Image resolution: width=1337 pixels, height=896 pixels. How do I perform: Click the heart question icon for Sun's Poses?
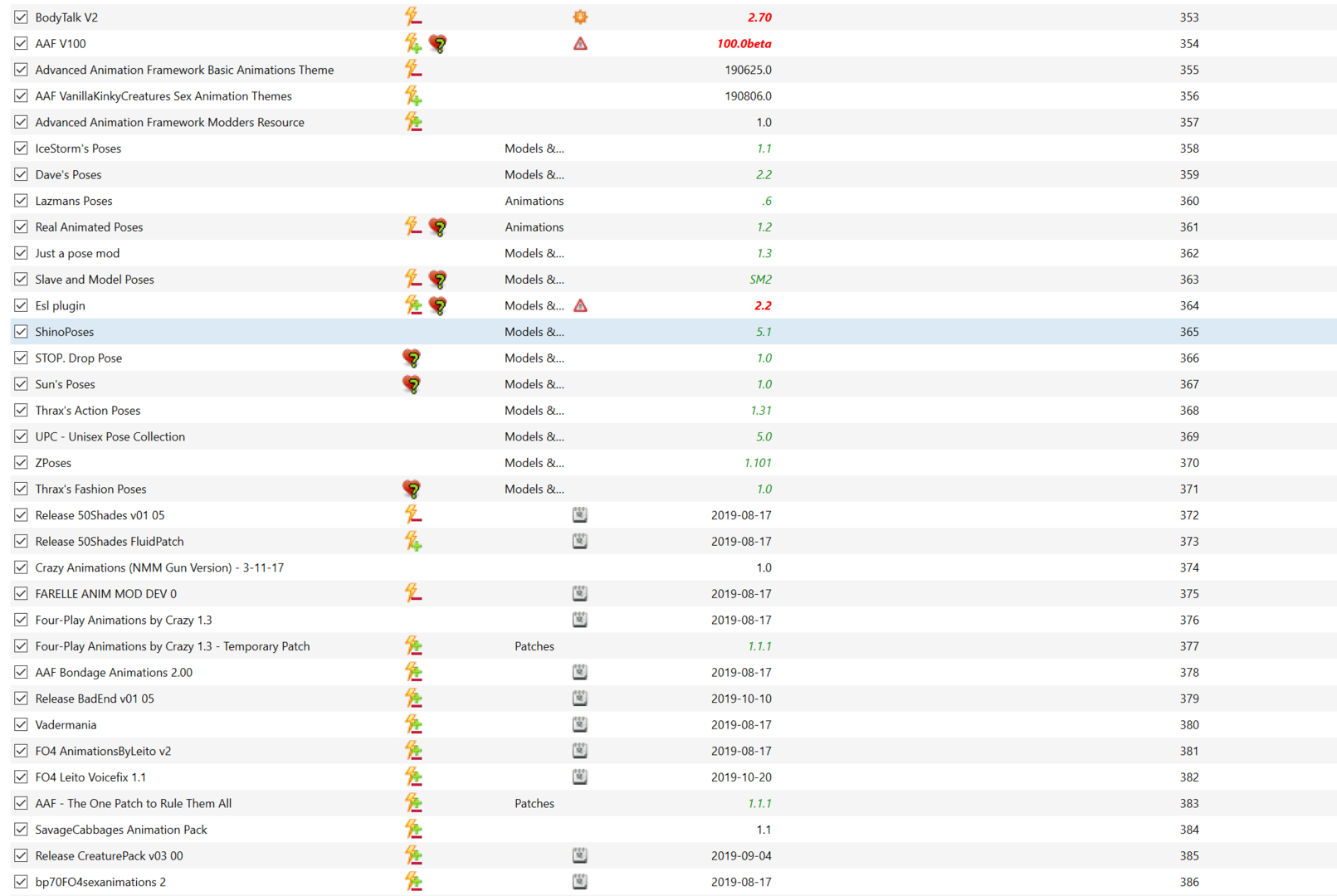412,384
